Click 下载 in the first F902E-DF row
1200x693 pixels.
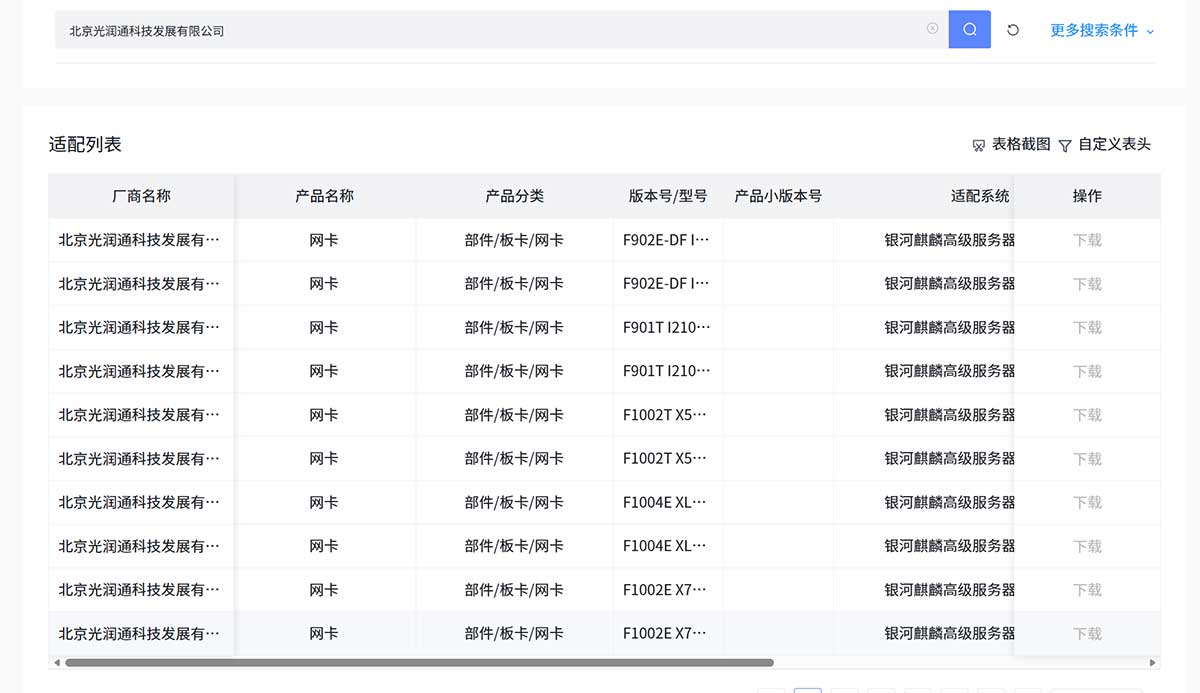coord(1087,240)
